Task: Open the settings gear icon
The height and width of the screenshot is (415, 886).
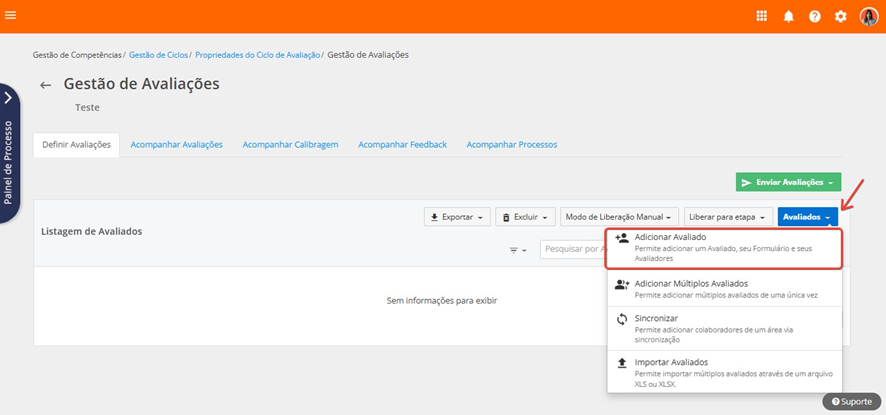Action: [x=840, y=16]
